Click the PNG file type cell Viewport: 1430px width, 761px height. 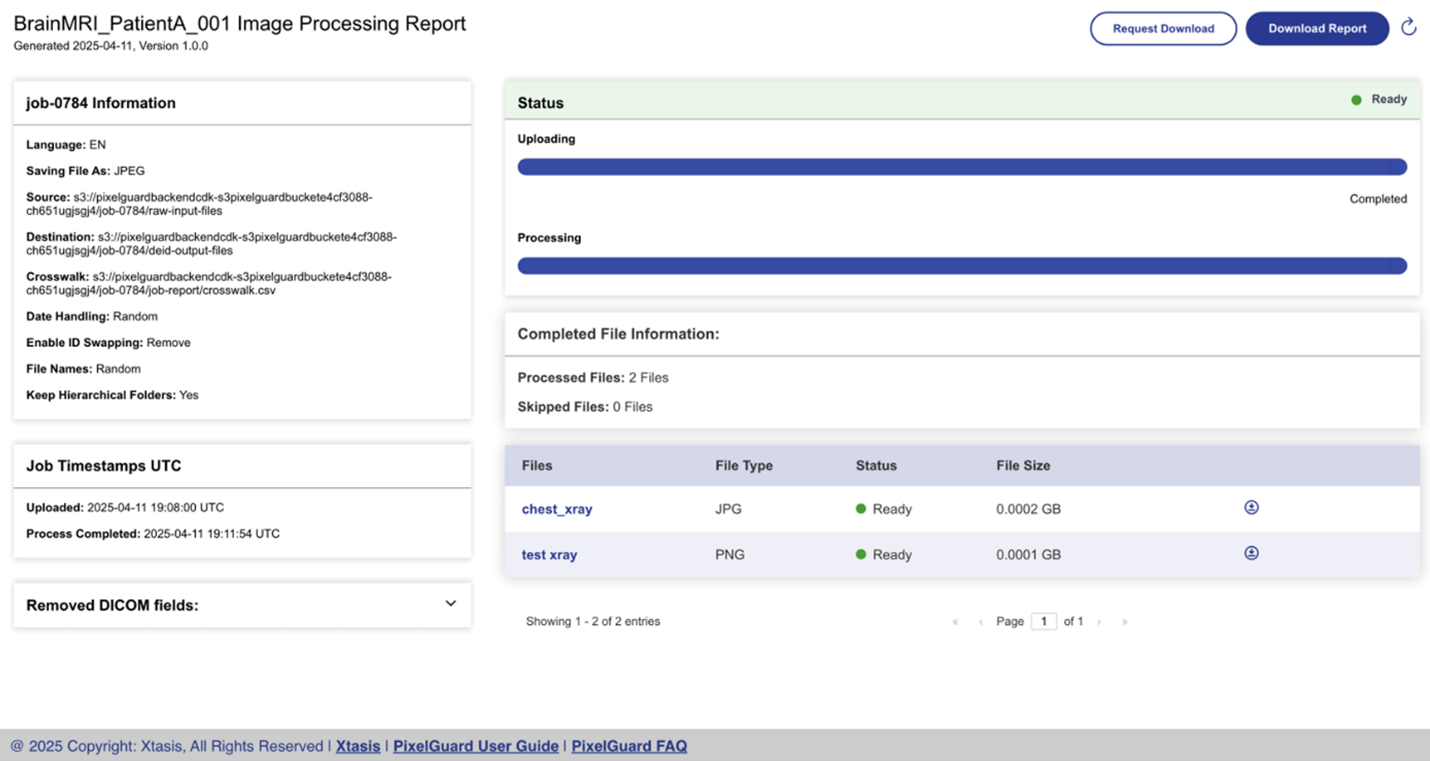coord(730,555)
